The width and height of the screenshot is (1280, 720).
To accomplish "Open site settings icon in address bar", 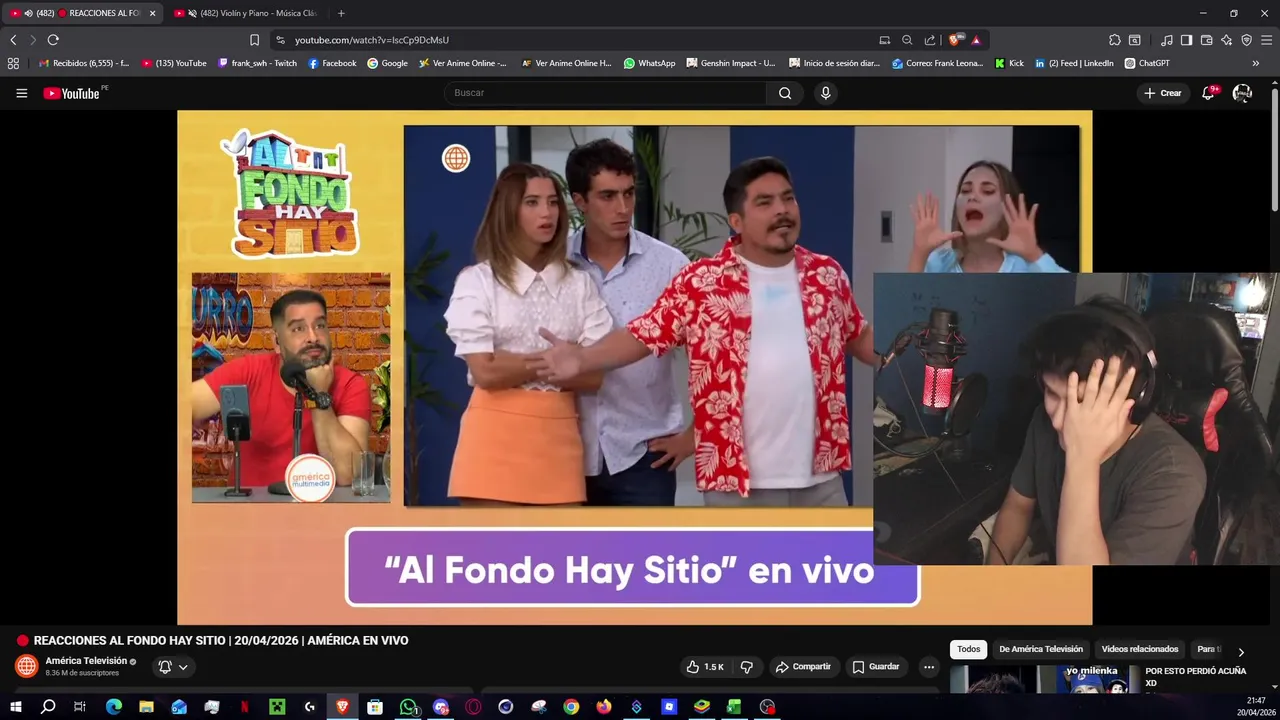I will [x=280, y=40].
